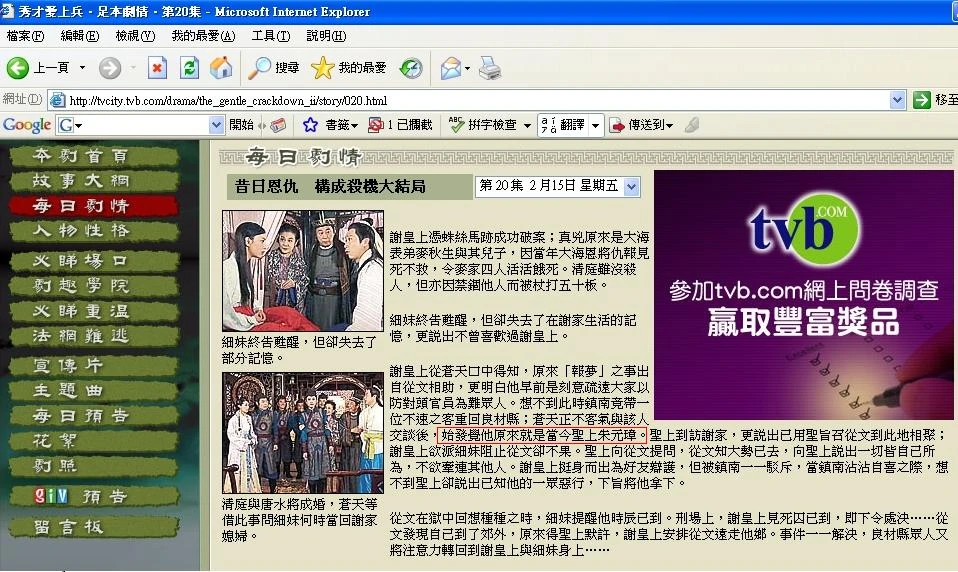
Task: Open the 書籤 bookmarks dropdown arrow
Action: tap(354, 126)
